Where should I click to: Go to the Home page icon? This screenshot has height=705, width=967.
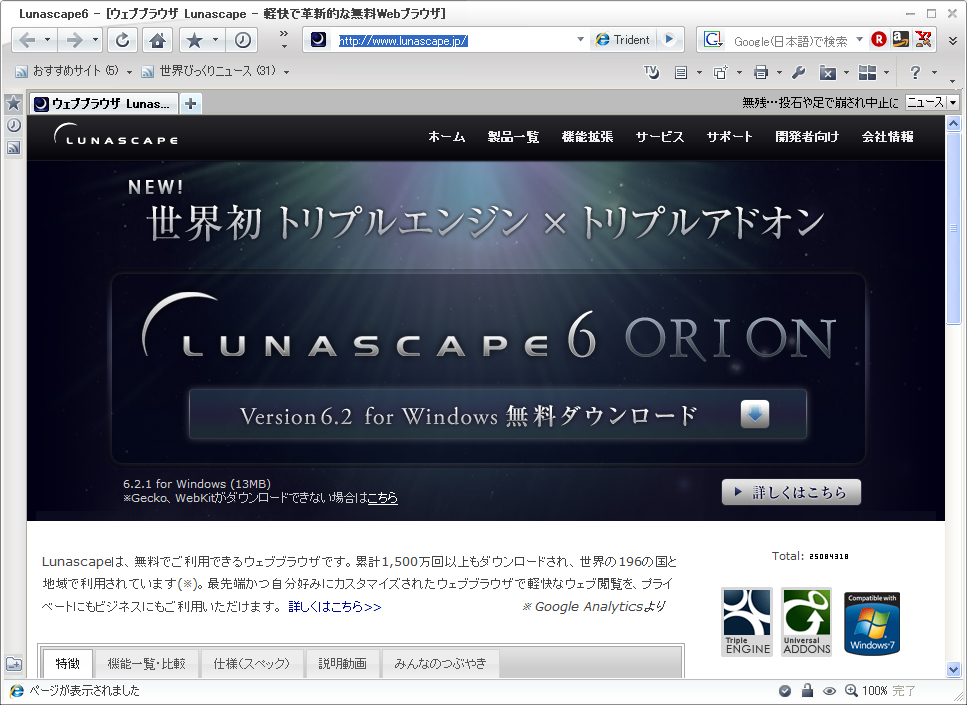[x=157, y=40]
